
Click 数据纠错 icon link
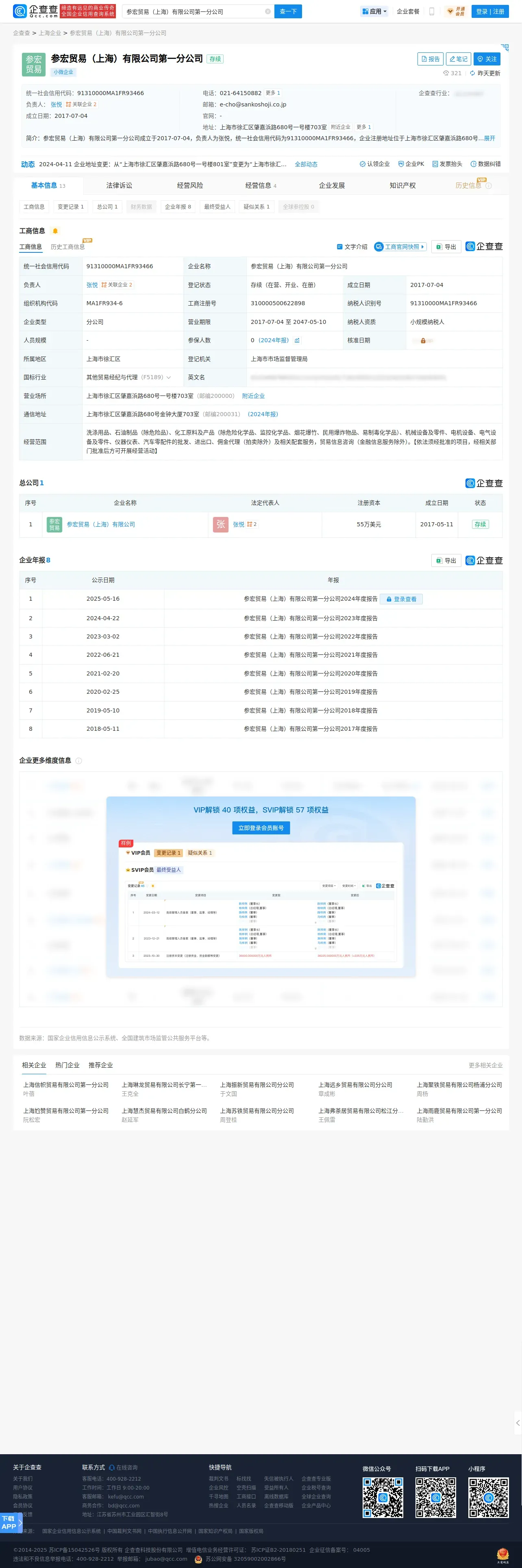(x=485, y=164)
